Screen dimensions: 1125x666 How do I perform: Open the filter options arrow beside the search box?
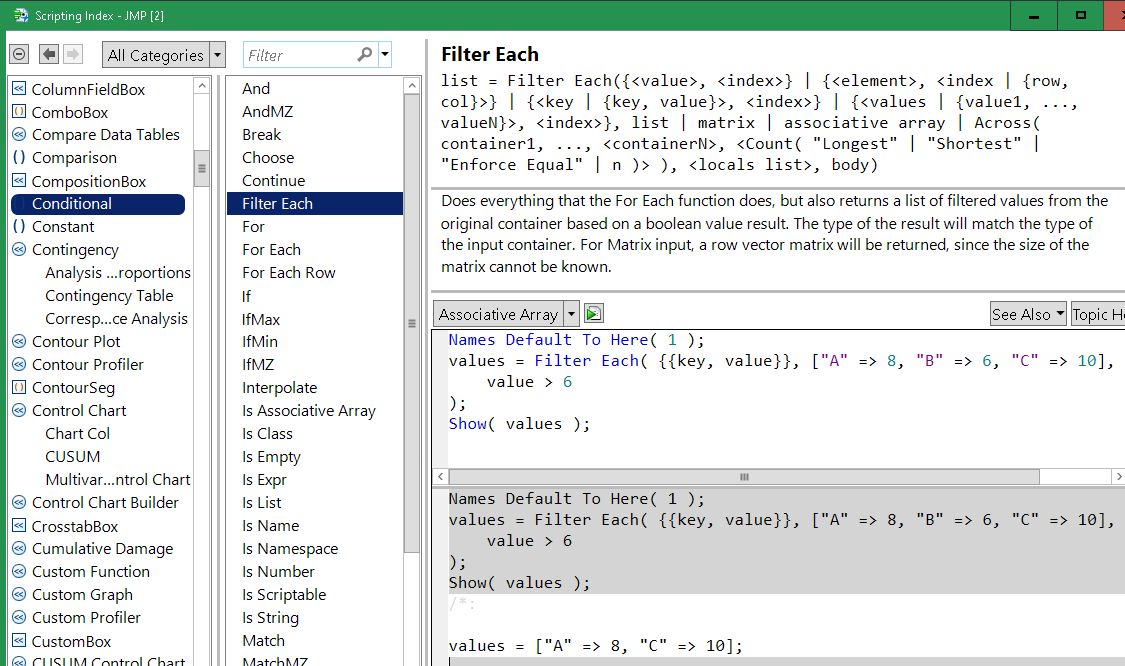pyautogui.click(x=383, y=54)
